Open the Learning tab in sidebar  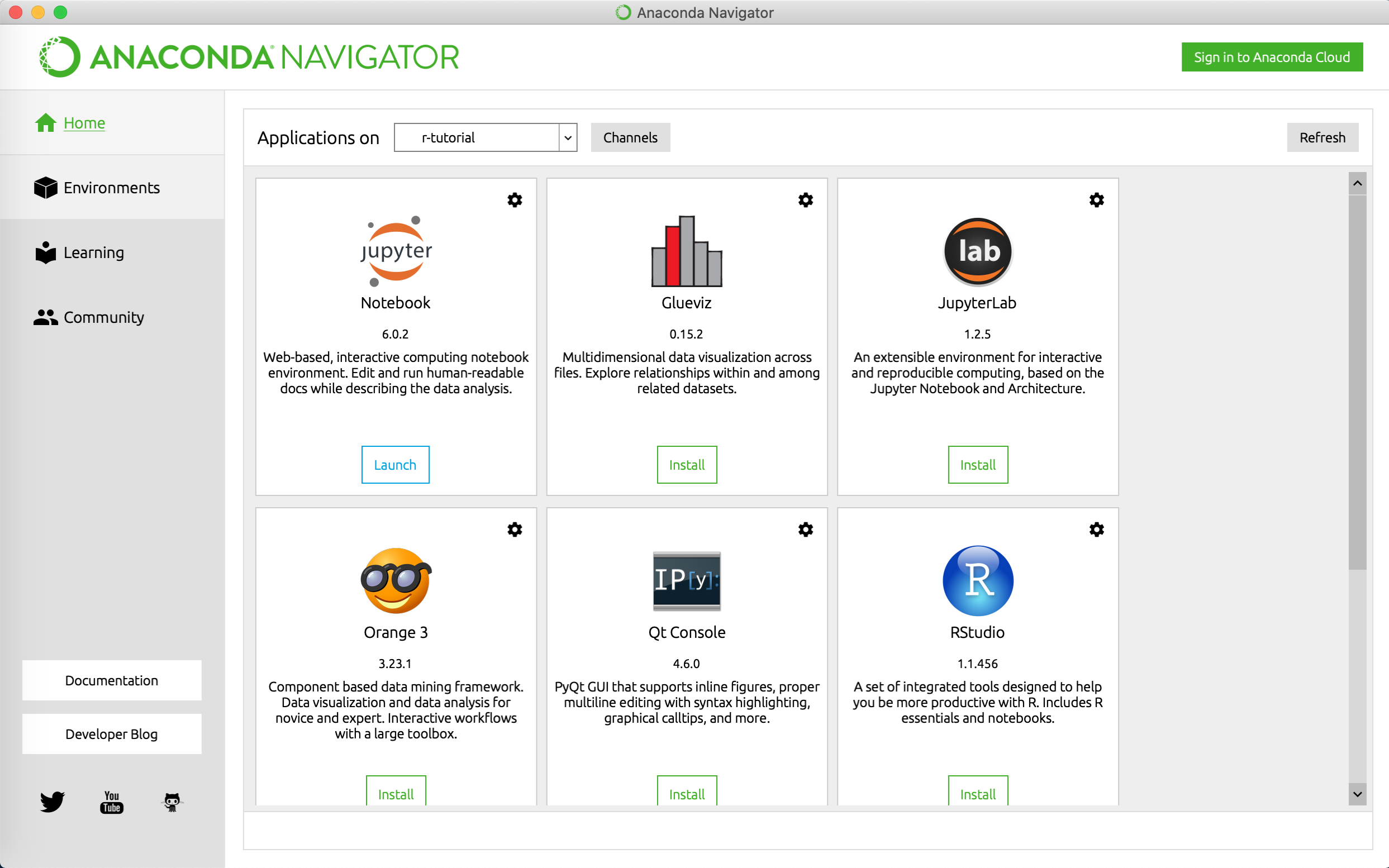click(94, 252)
